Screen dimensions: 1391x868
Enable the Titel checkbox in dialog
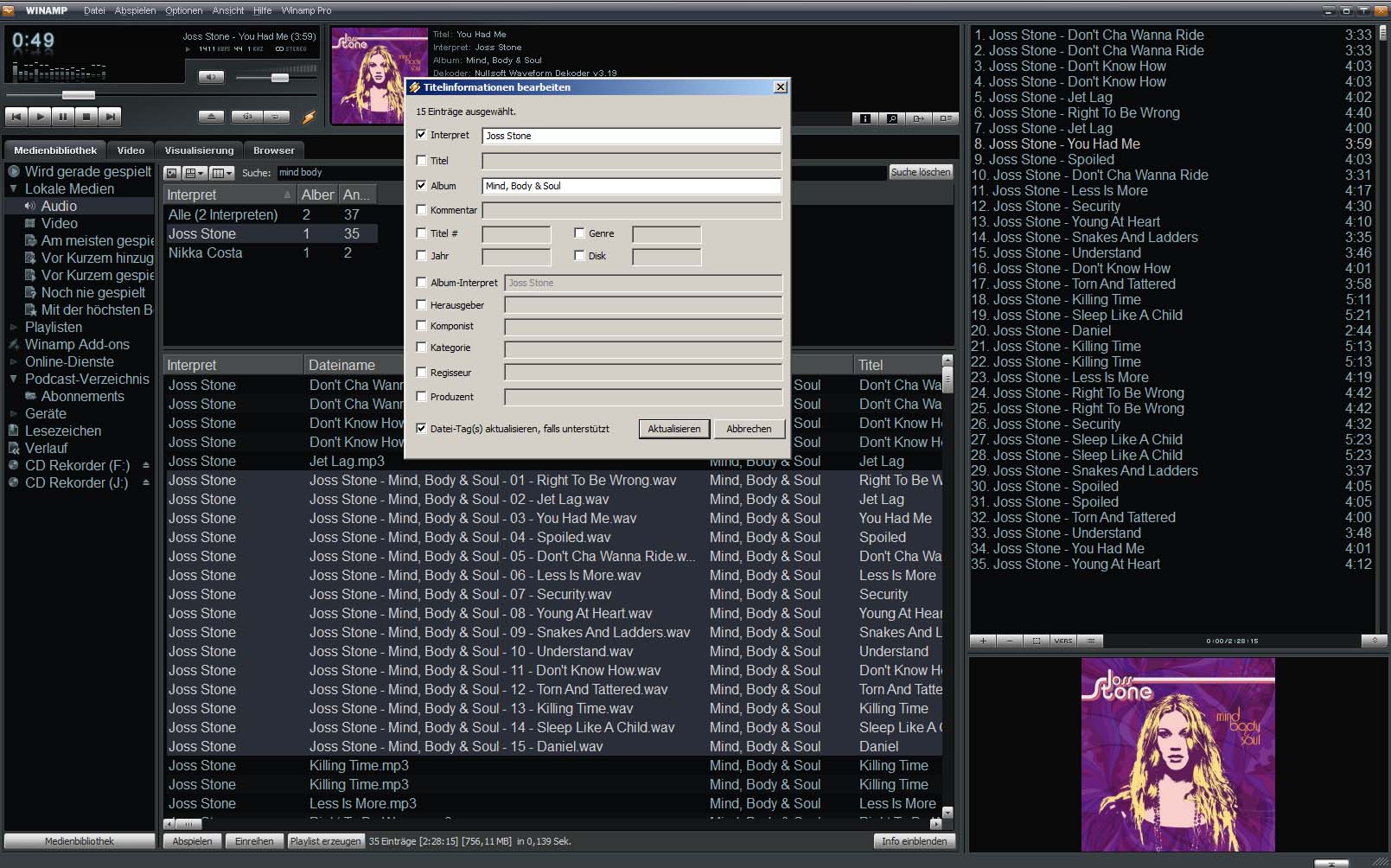[421, 160]
